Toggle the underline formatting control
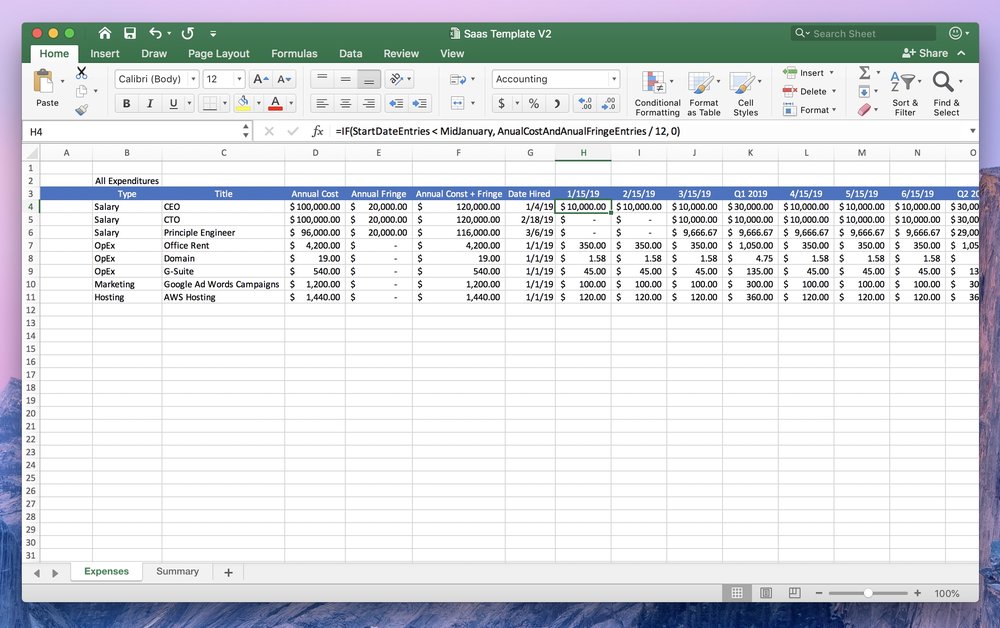This screenshot has height=628, width=1000. [173, 103]
